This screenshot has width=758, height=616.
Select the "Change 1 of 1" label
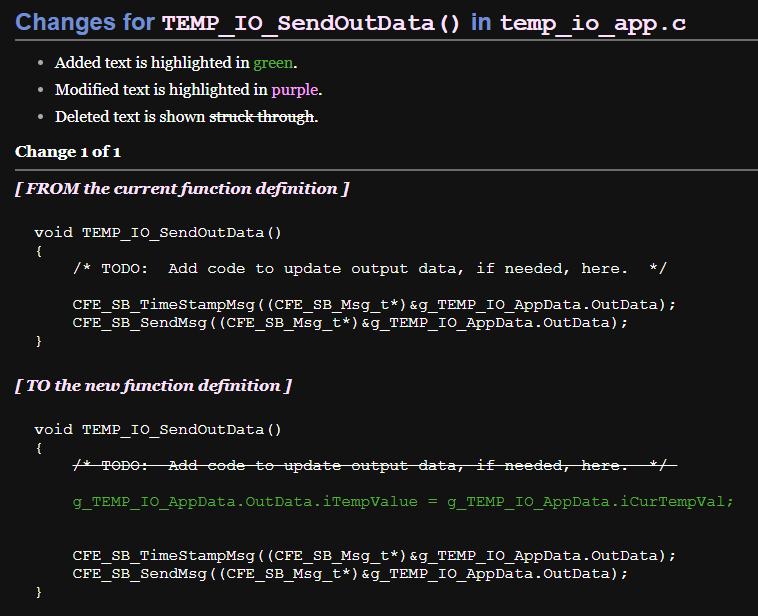tap(68, 152)
